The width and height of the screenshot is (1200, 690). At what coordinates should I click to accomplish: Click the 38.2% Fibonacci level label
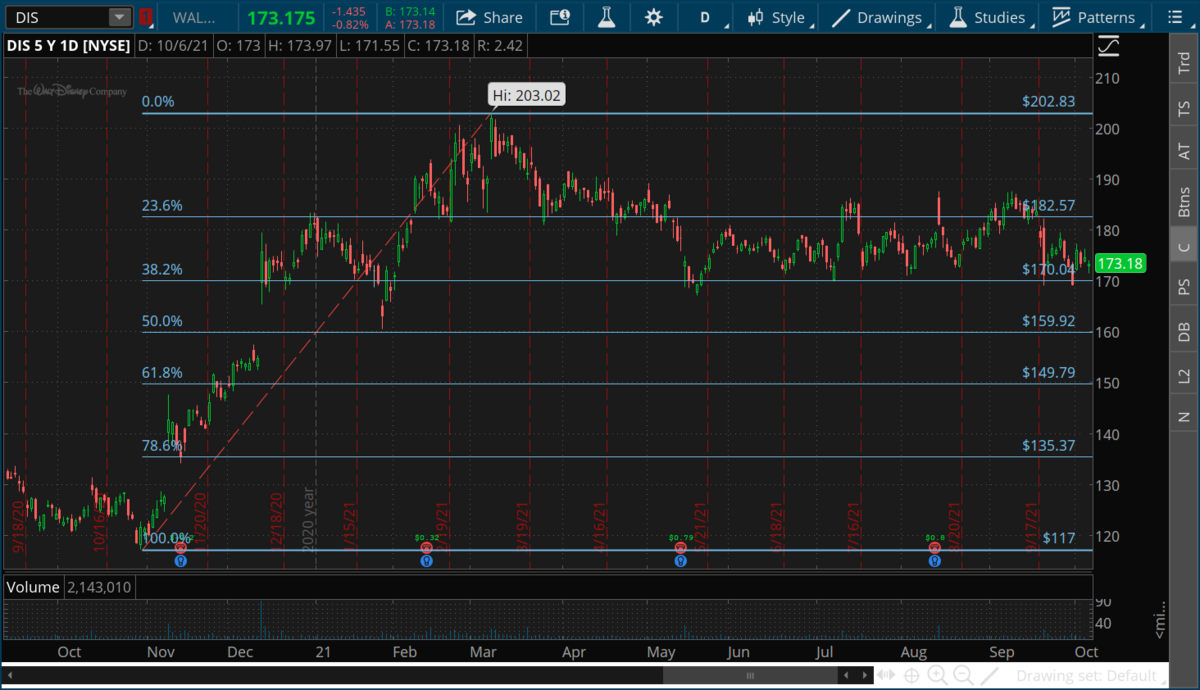tap(161, 269)
